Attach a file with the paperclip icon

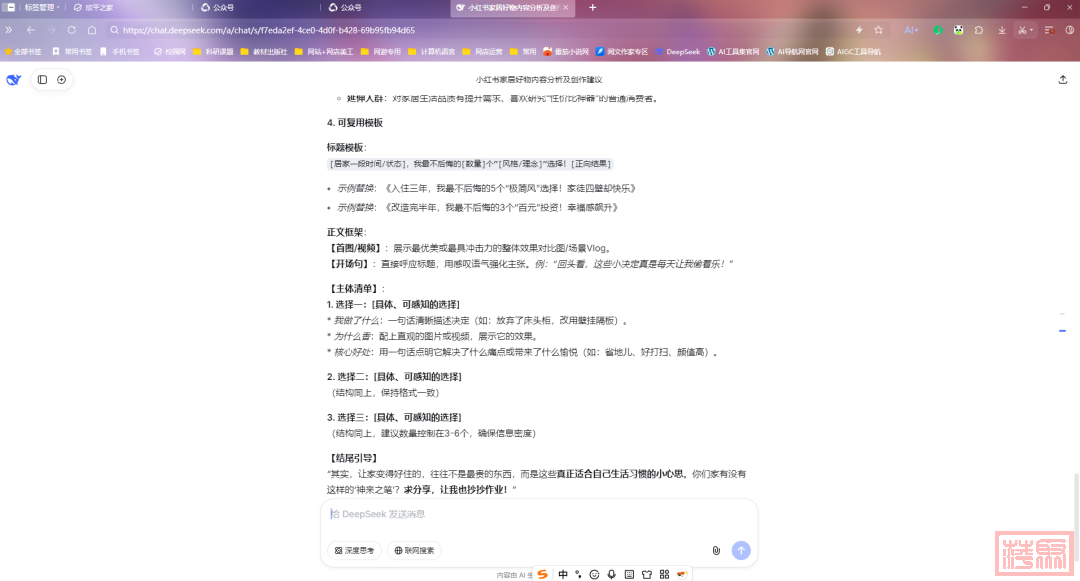[716, 550]
